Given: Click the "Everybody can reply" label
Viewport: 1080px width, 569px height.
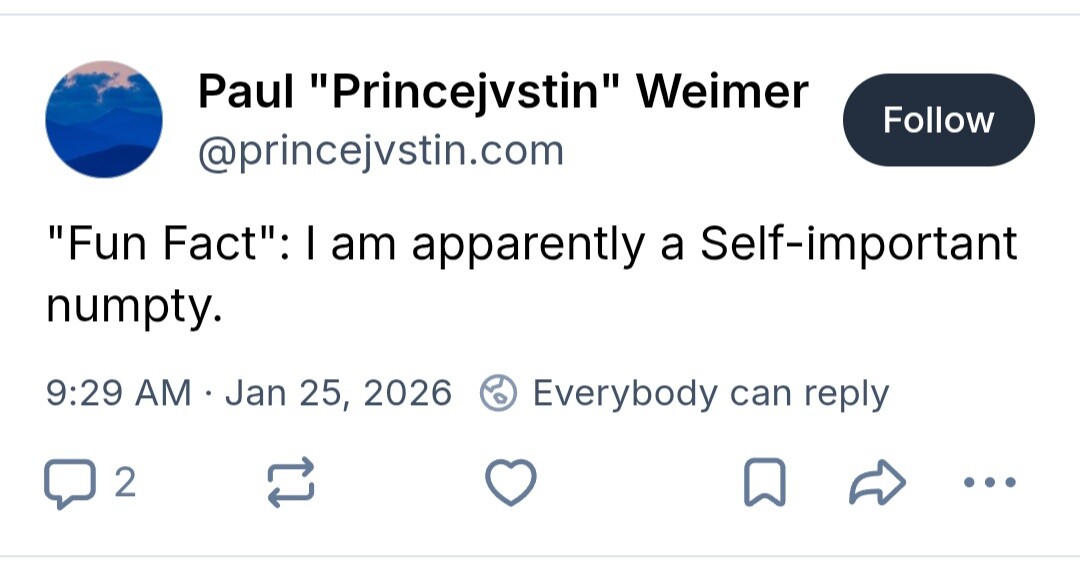Looking at the screenshot, I should coord(710,393).
